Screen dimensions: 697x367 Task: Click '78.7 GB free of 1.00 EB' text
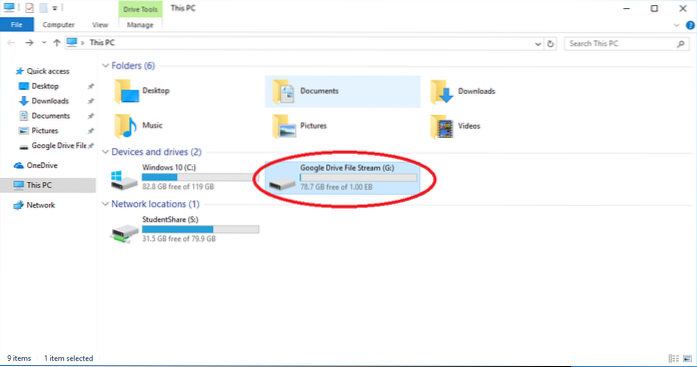[x=336, y=187]
